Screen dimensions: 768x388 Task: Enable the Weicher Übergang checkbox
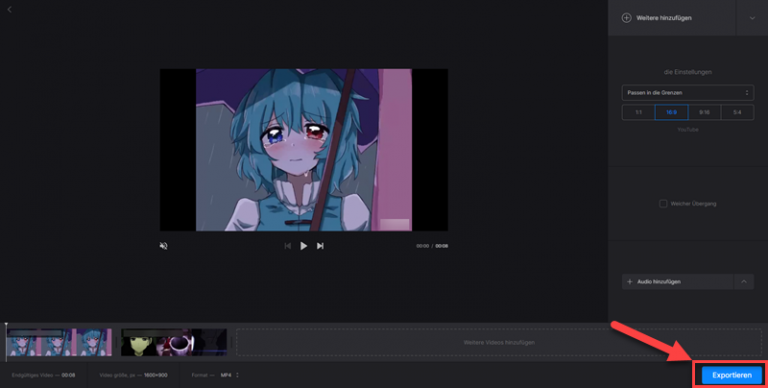663,203
